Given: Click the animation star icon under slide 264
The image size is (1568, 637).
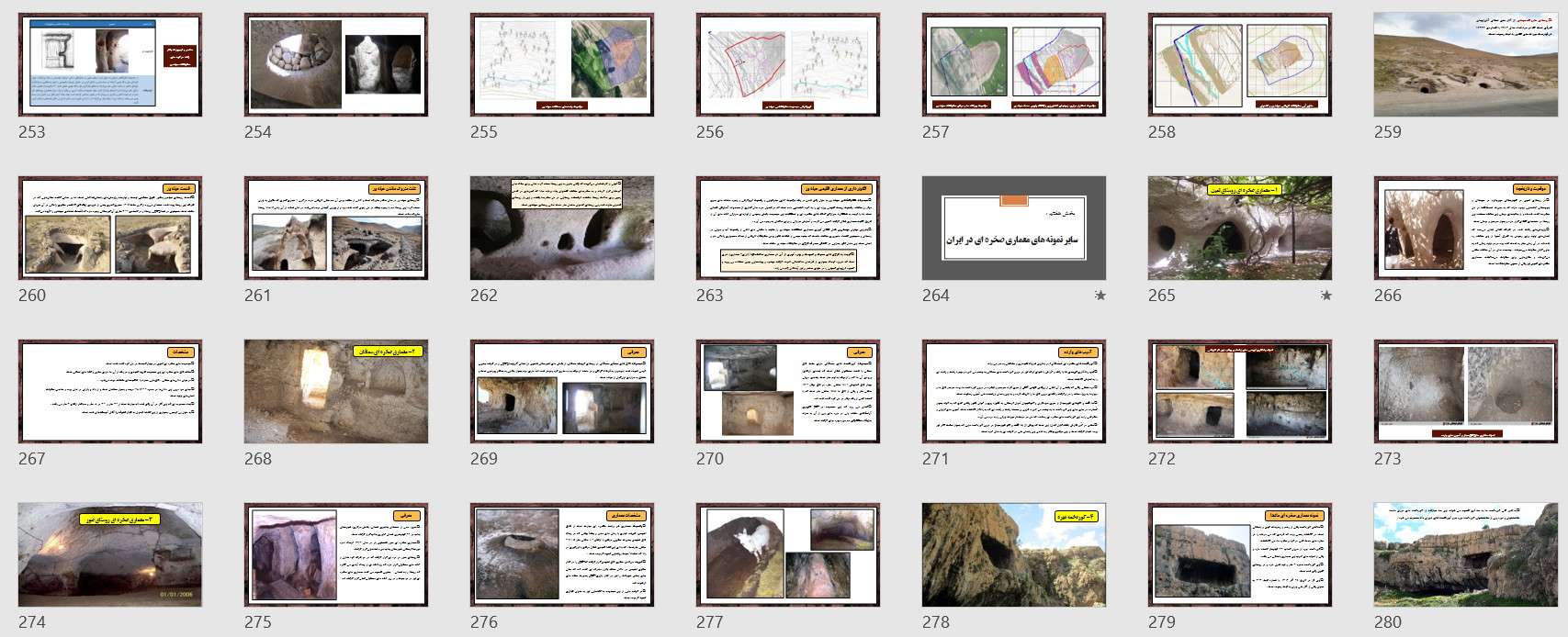Looking at the screenshot, I should [1100, 296].
